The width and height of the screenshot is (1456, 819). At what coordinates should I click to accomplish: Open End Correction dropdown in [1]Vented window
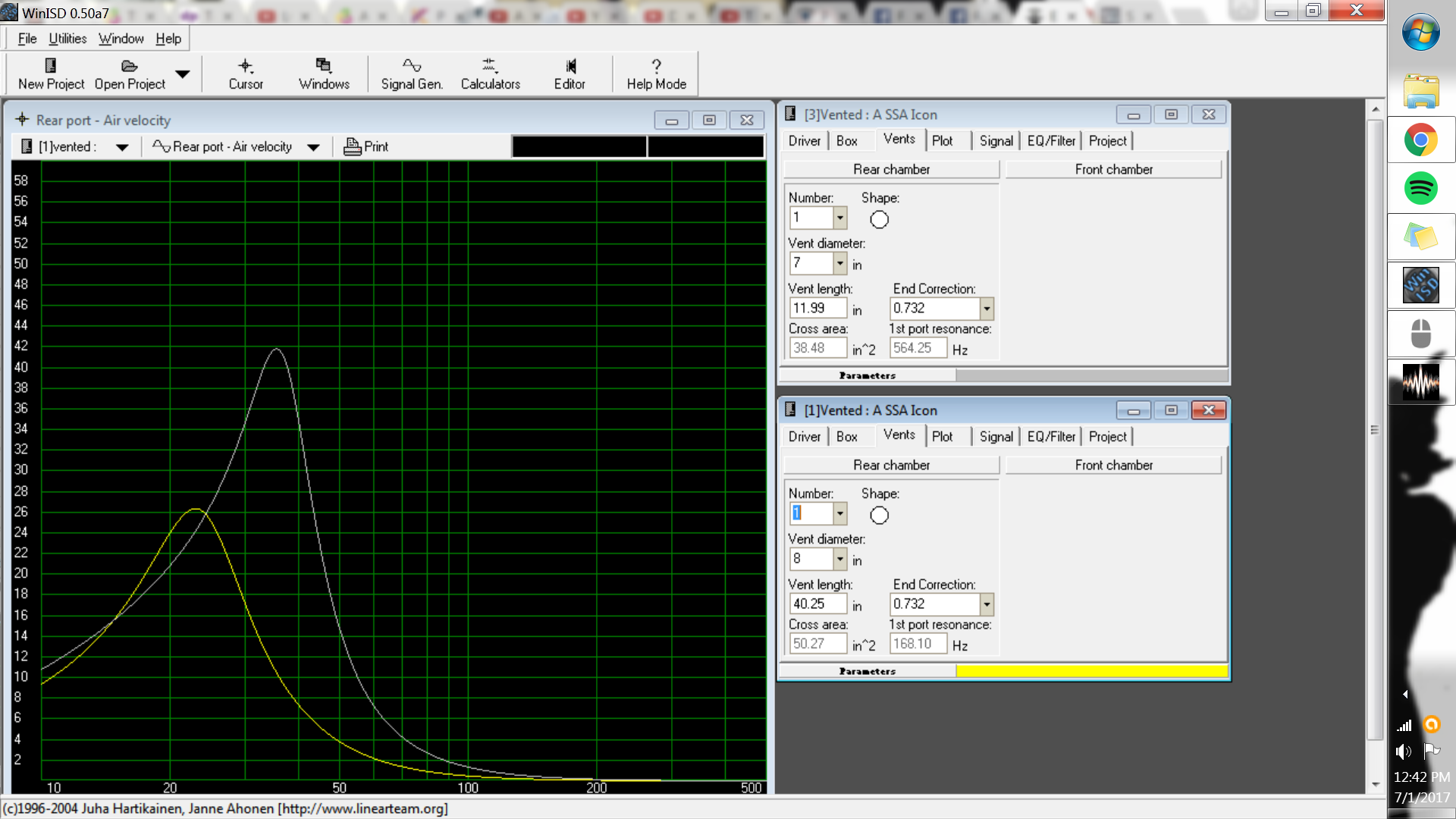[x=987, y=604]
